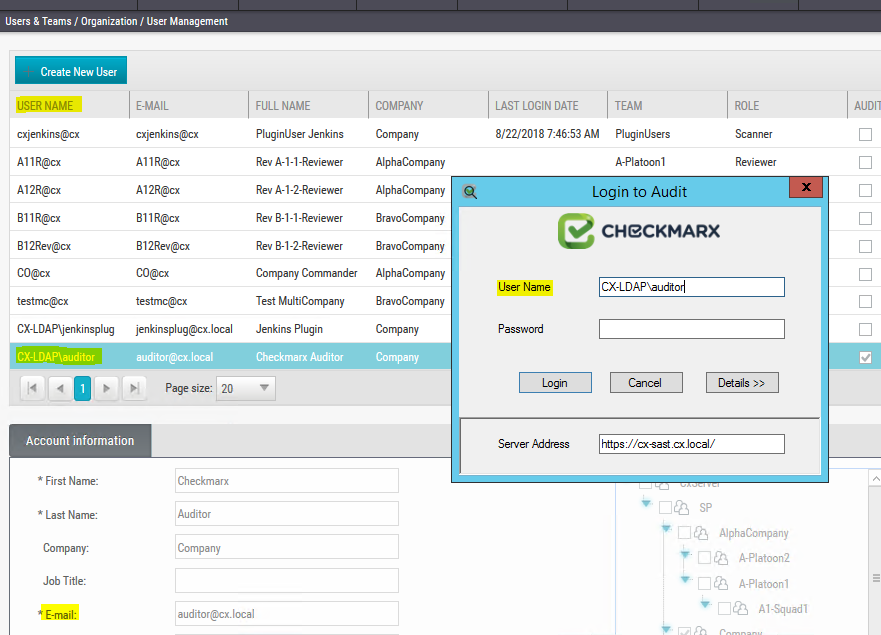Focus the Password field in login dialog
Viewport: 881px width, 635px height.
point(692,329)
